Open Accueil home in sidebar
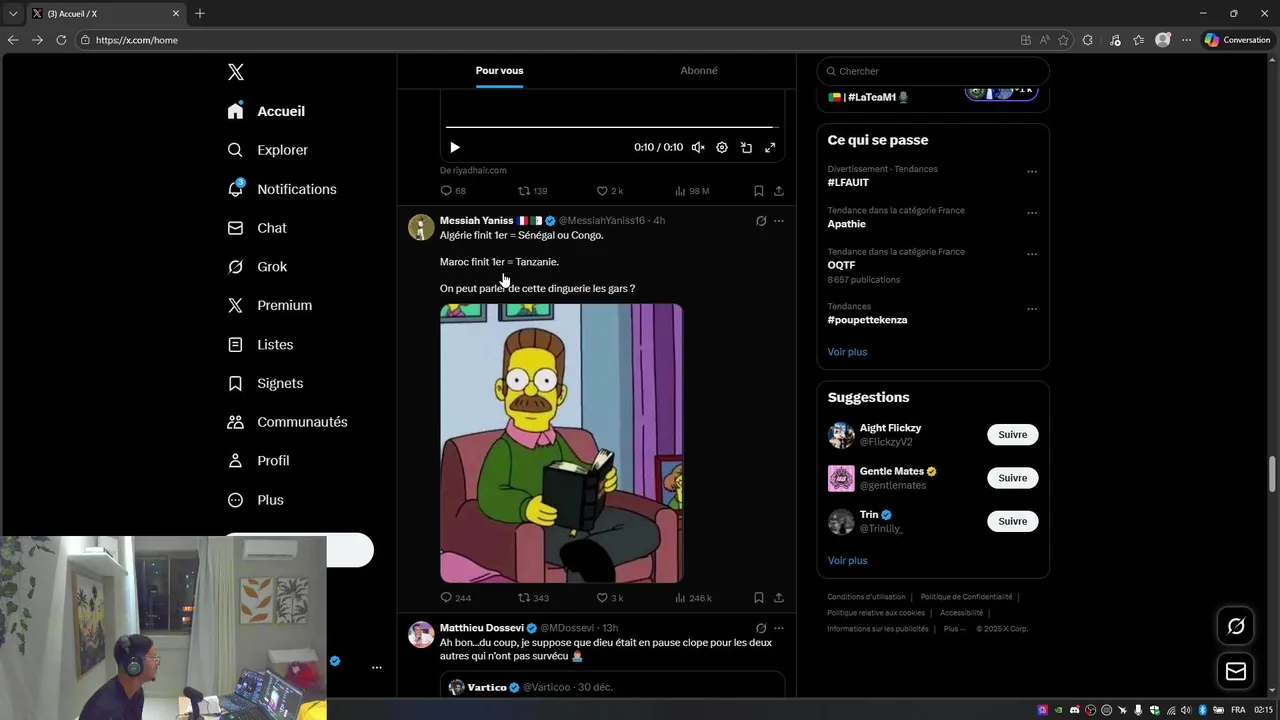The image size is (1280, 720). (x=266, y=111)
